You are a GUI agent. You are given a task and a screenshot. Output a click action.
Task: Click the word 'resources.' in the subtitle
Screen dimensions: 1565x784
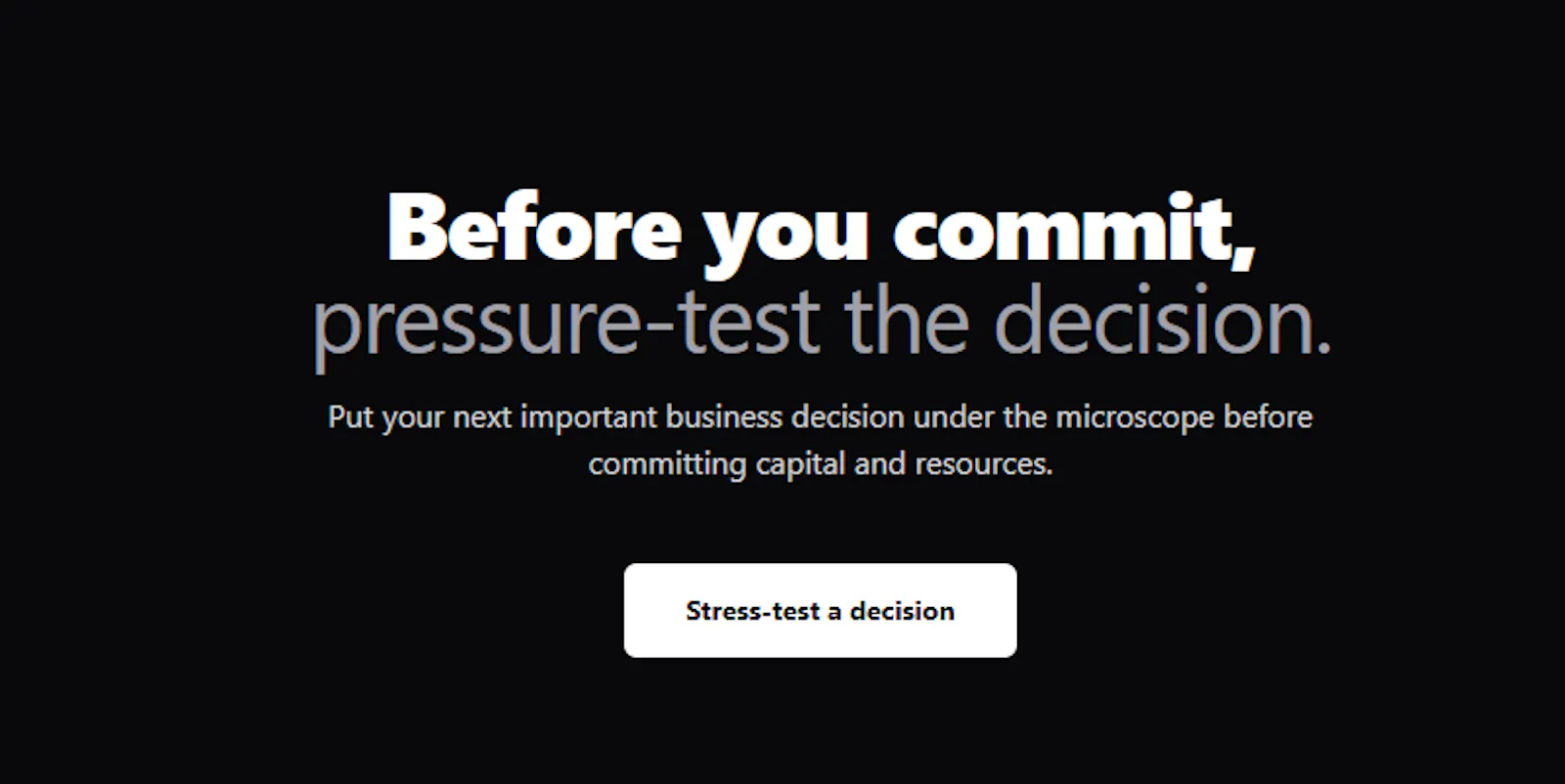tap(984, 464)
